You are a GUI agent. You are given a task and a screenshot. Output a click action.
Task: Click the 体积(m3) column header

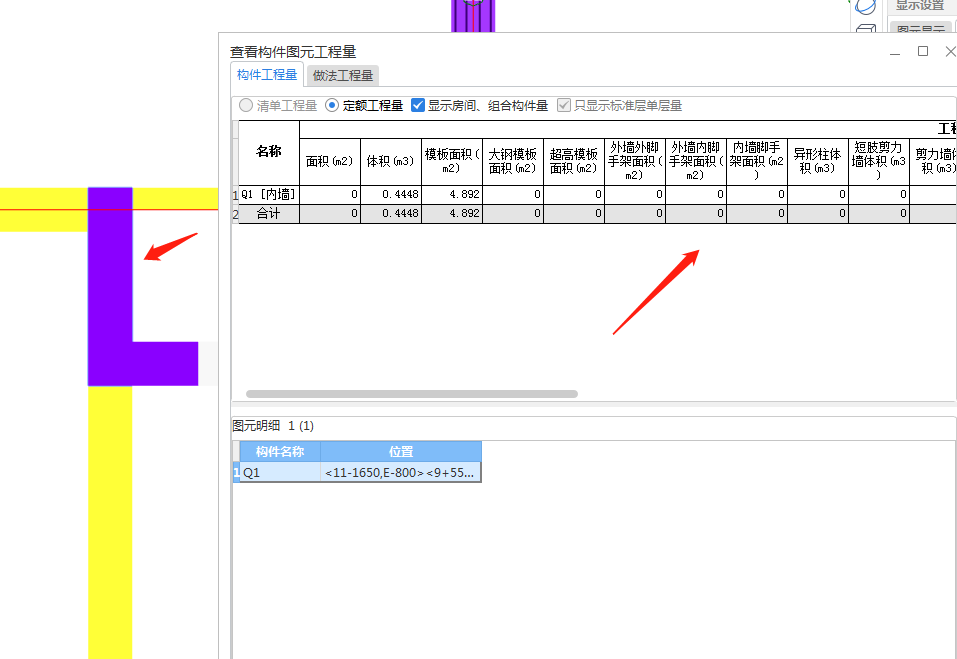391,162
